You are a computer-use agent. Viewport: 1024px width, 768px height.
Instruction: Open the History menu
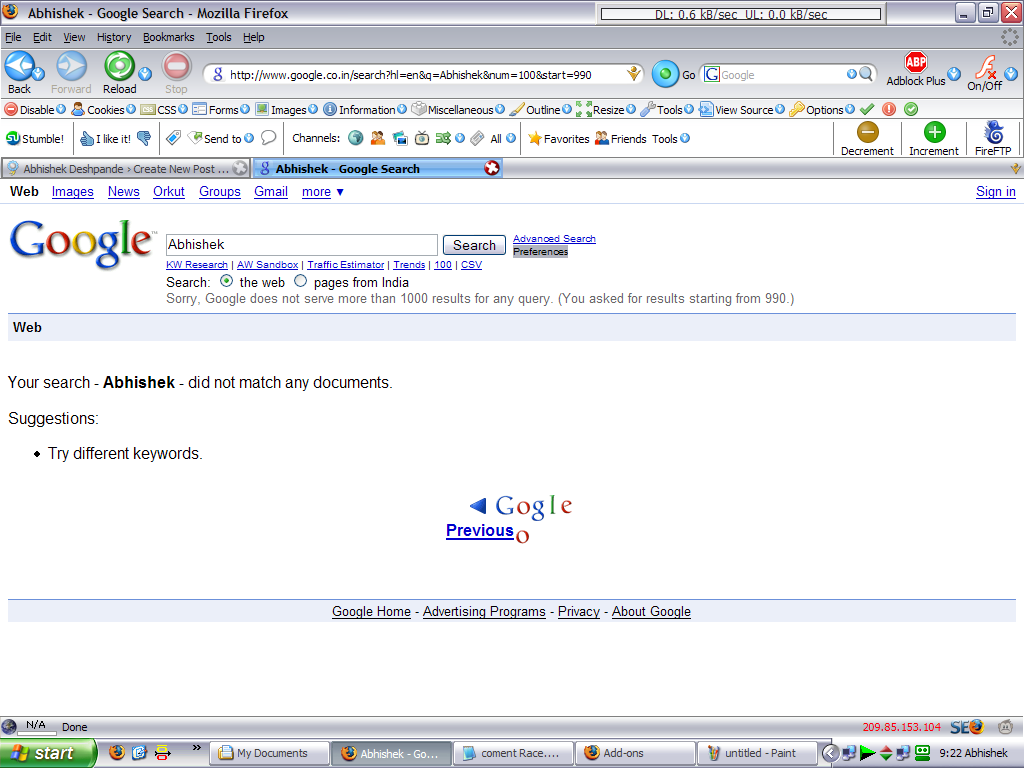click(x=114, y=37)
